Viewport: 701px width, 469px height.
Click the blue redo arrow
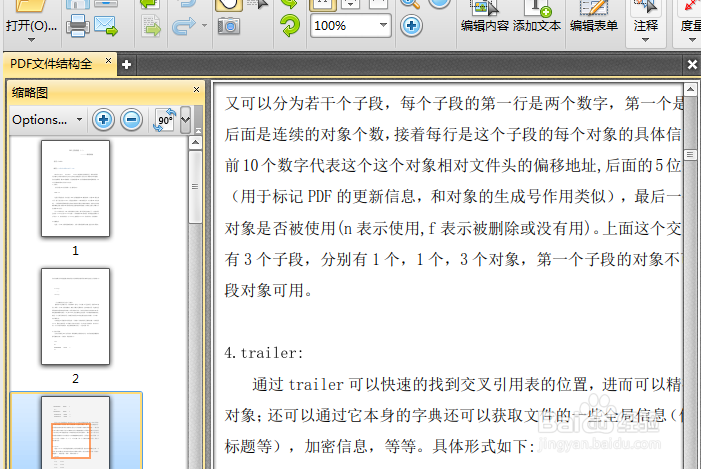point(184,26)
